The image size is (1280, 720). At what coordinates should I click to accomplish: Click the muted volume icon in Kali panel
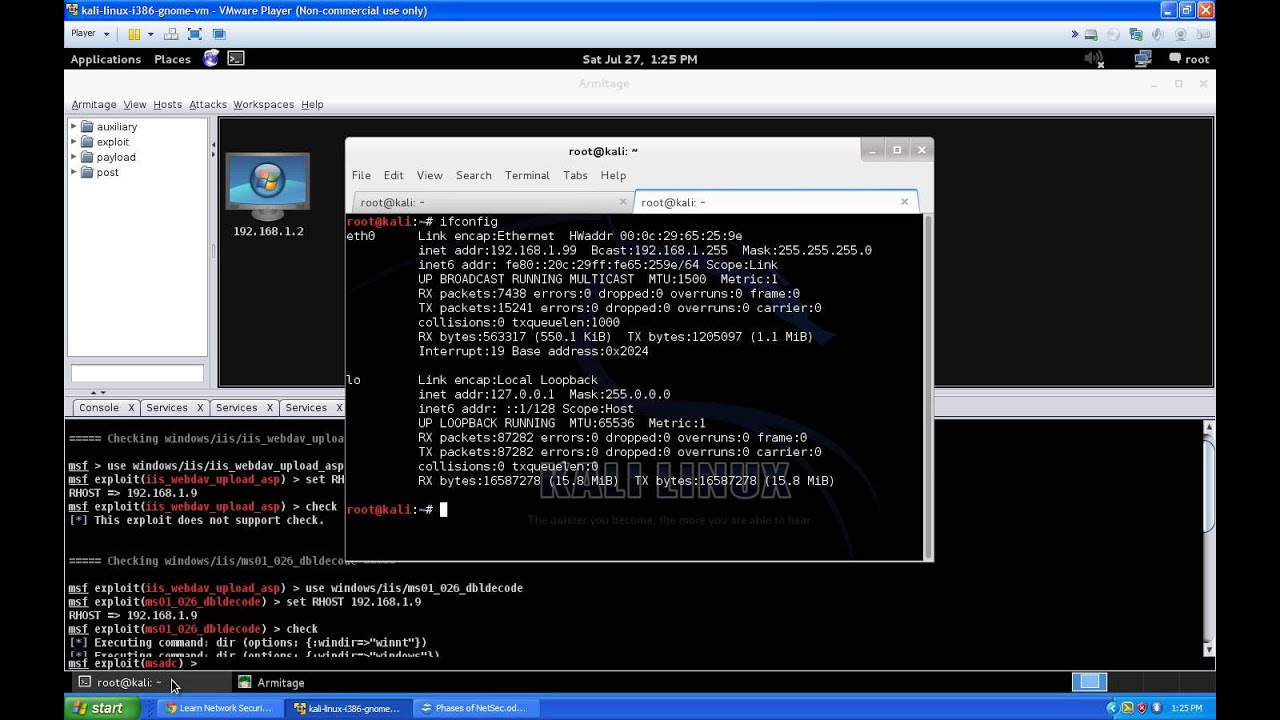[1093, 59]
